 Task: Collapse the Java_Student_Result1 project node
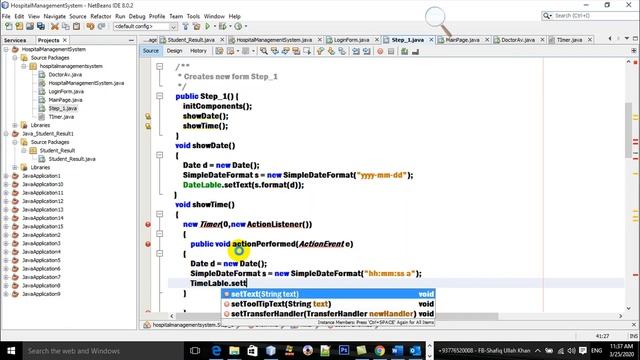6,134
